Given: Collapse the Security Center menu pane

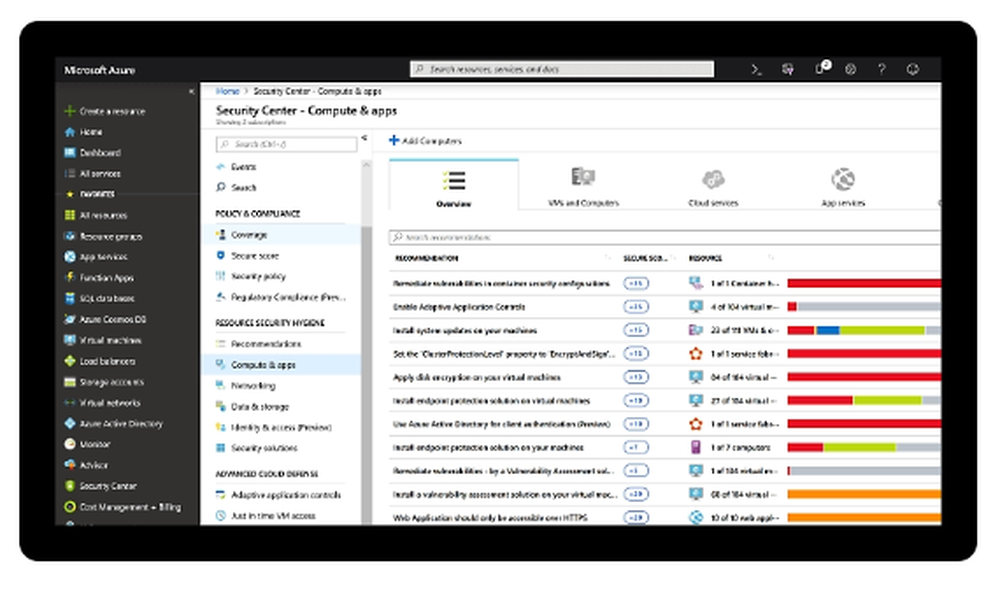Looking at the screenshot, I should pyautogui.click(x=364, y=138).
